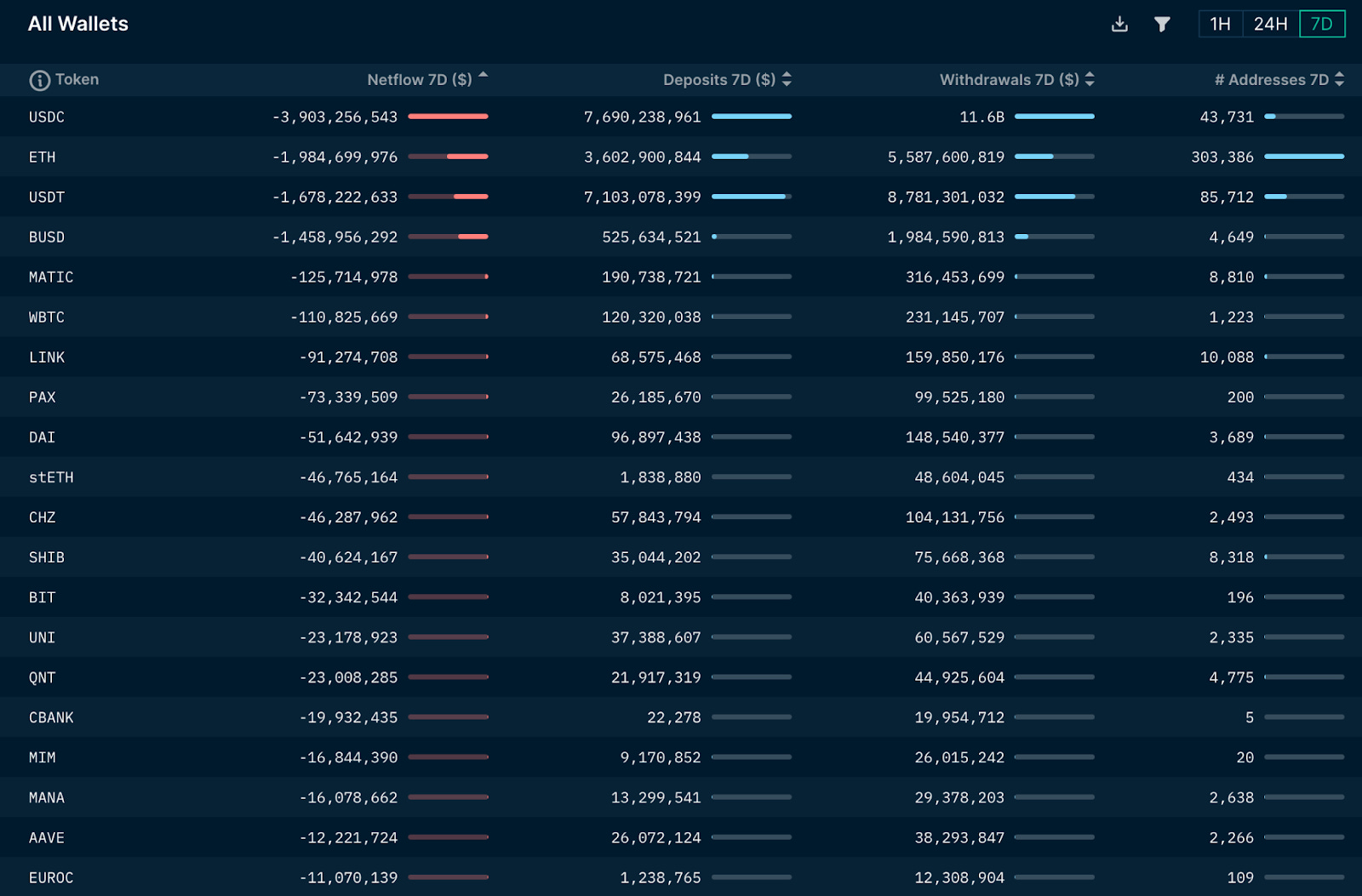Image resolution: width=1362 pixels, height=896 pixels.
Task: Click MATIC netflow value -125,714,978
Action: (x=344, y=277)
